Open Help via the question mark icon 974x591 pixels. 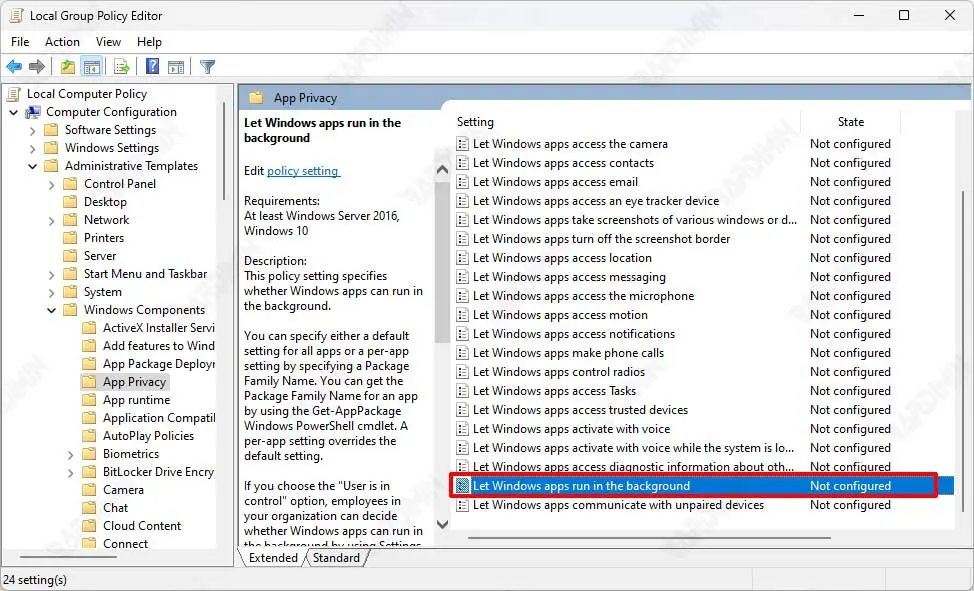(x=152, y=66)
